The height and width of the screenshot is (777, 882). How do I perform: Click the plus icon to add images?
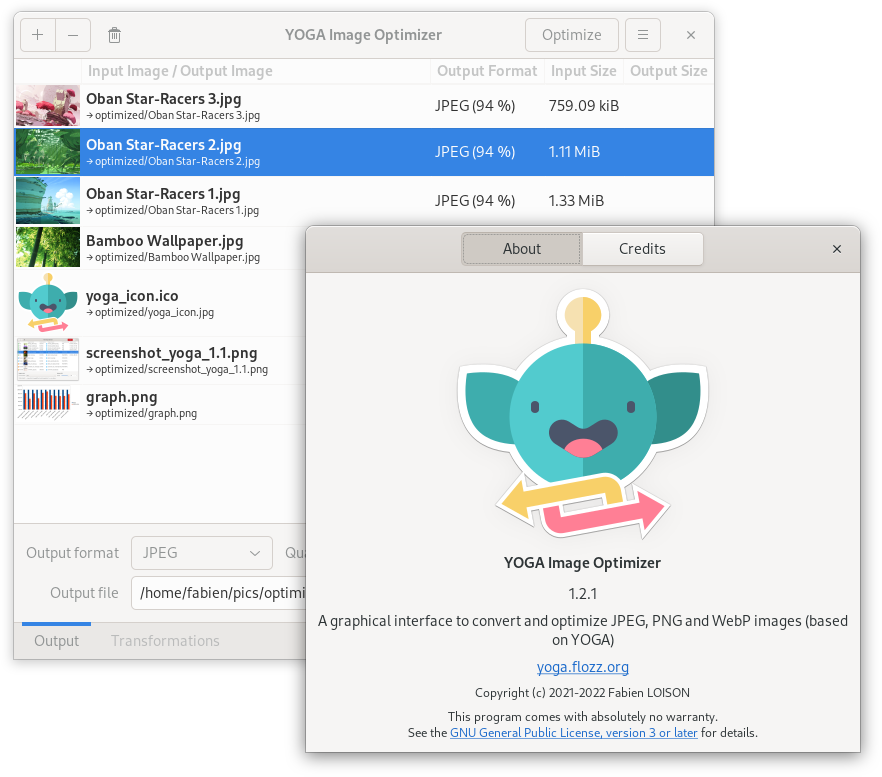tap(38, 35)
